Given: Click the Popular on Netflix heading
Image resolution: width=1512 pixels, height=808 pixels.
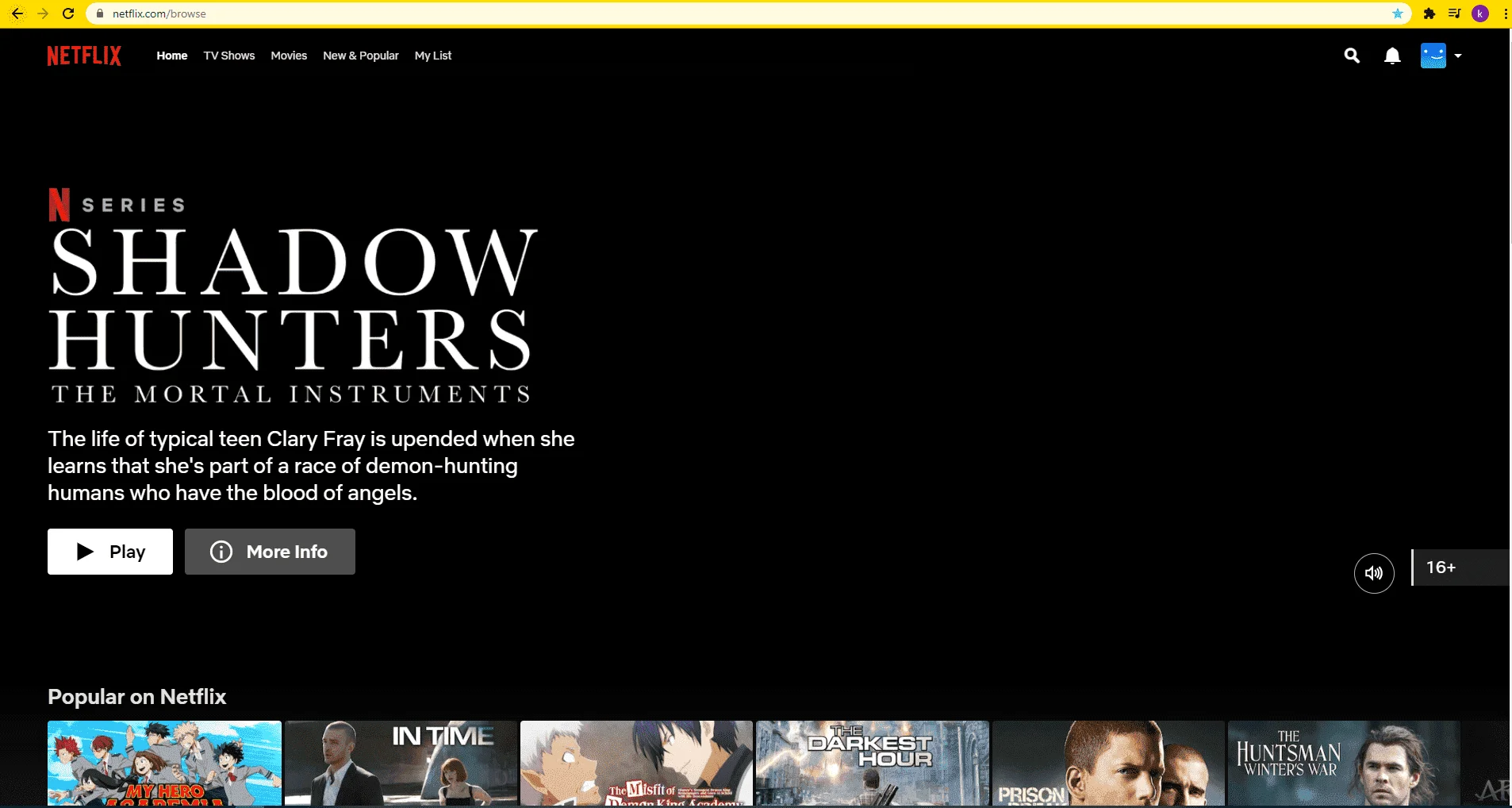Looking at the screenshot, I should point(137,697).
